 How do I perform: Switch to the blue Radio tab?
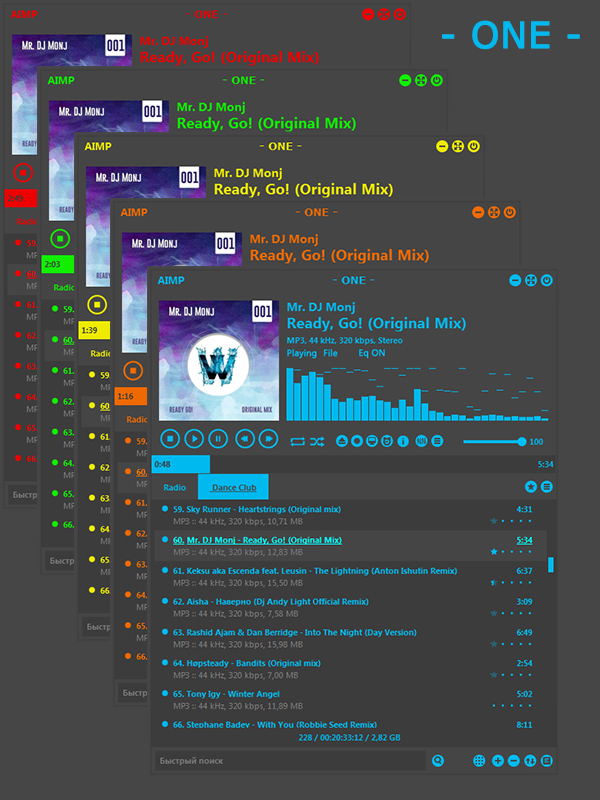(x=174, y=487)
